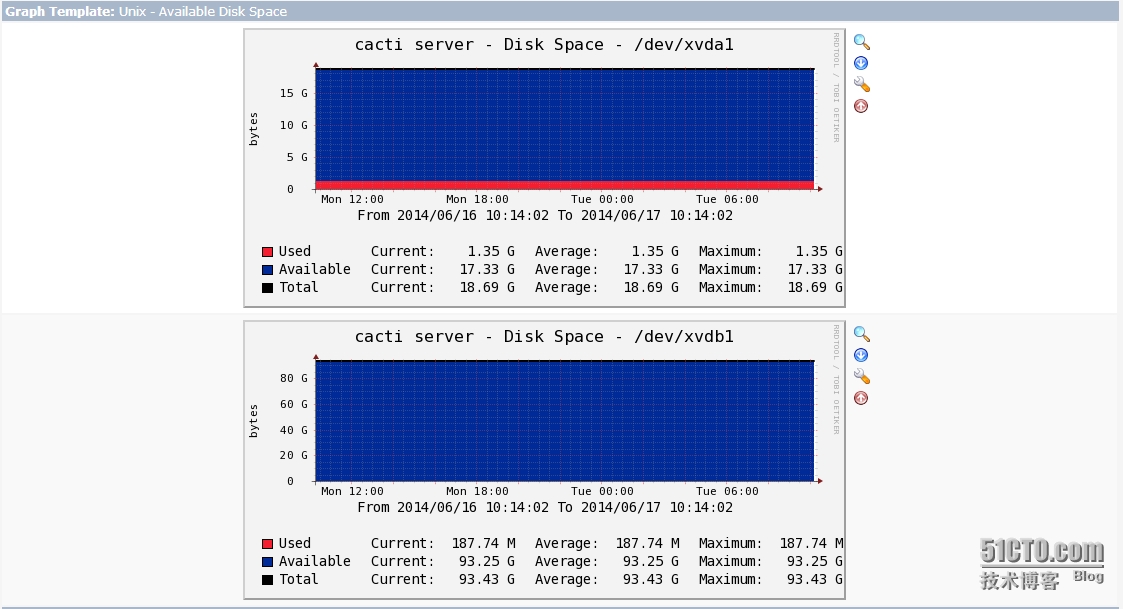Click the 'Mon 18:00' time label on xvdb1 graph
Viewport: 1123px width, 609px height.
click(x=477, y=491)
